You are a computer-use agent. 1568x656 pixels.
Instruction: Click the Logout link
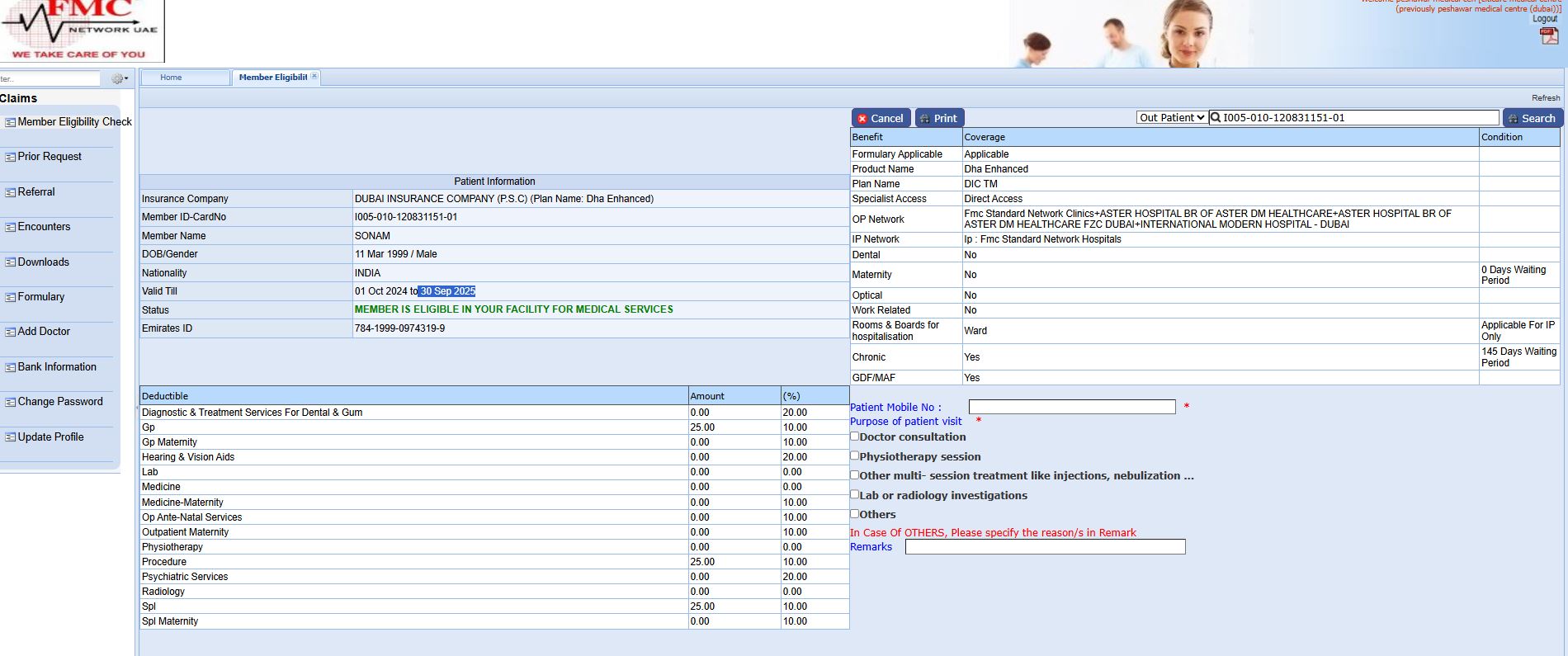coord(1544,19)
